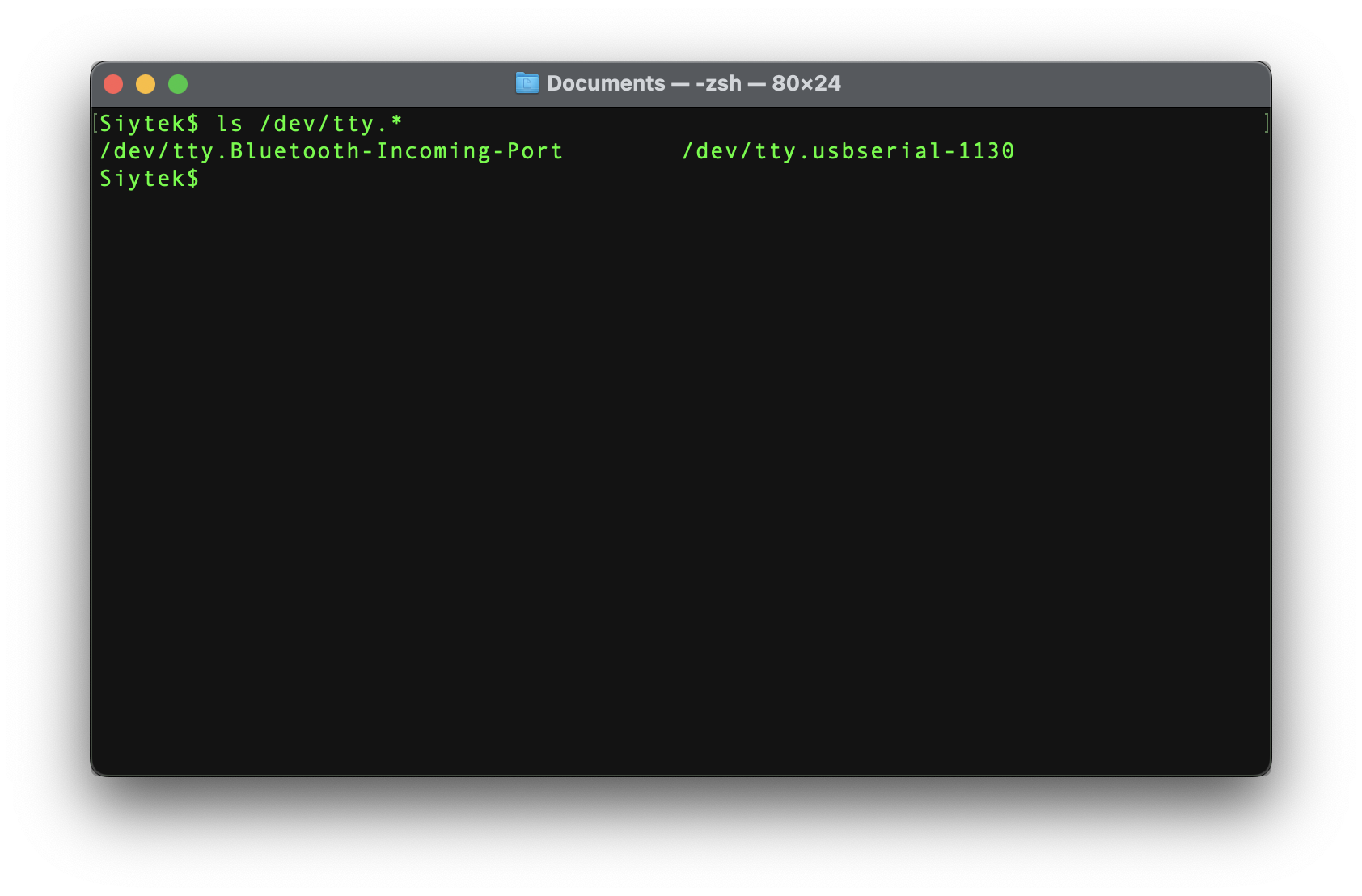
Task: Click empty title bar space right of title
Action: coord(1051,83)
